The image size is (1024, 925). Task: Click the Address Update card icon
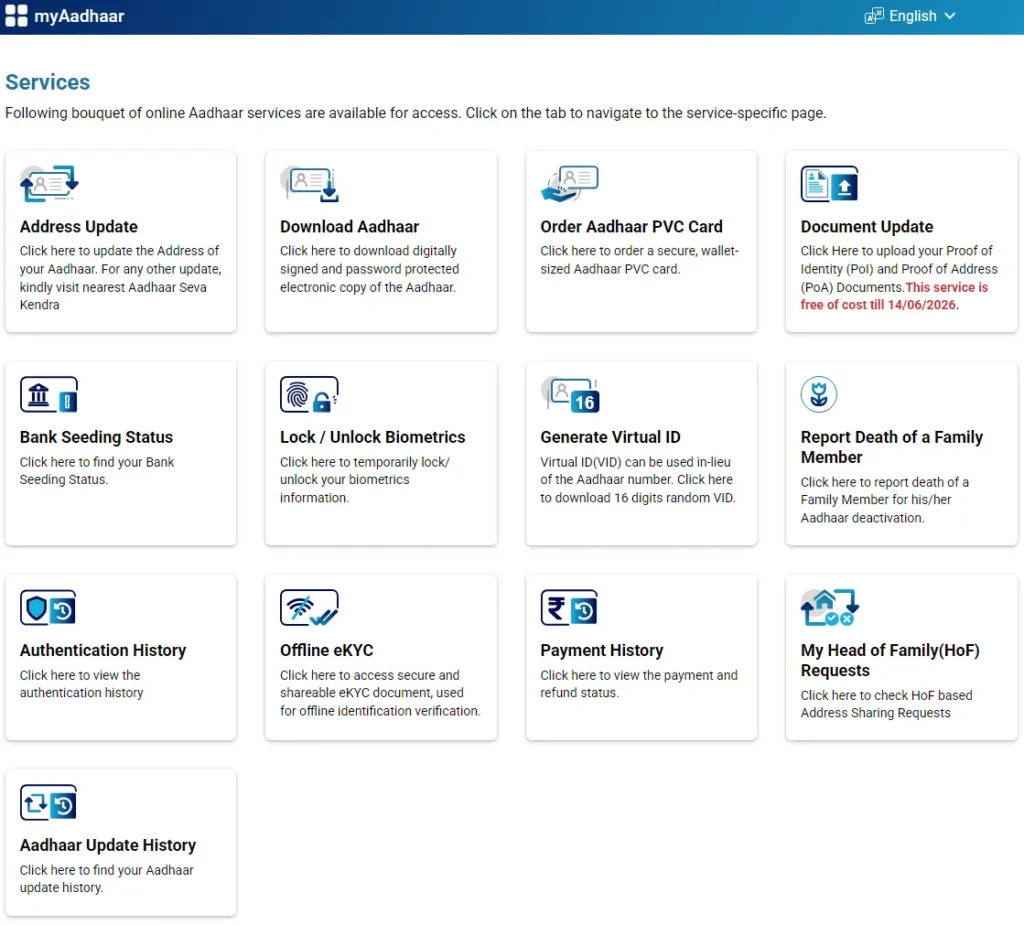(49, 184)
